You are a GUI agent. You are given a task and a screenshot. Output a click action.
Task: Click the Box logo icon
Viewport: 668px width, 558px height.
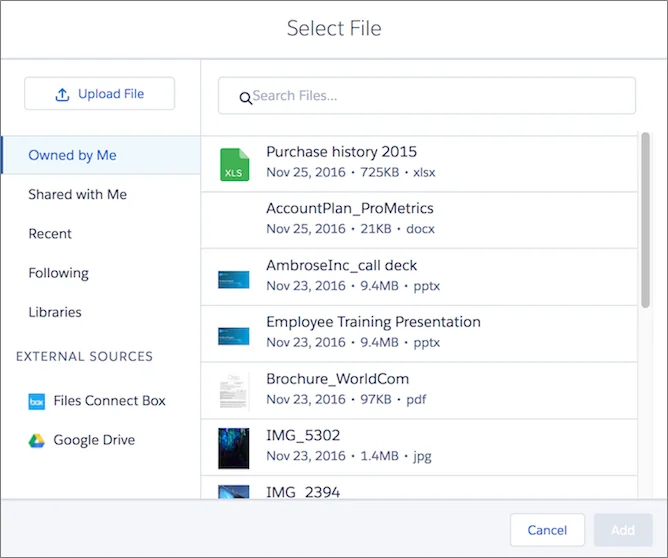point(37,401)
